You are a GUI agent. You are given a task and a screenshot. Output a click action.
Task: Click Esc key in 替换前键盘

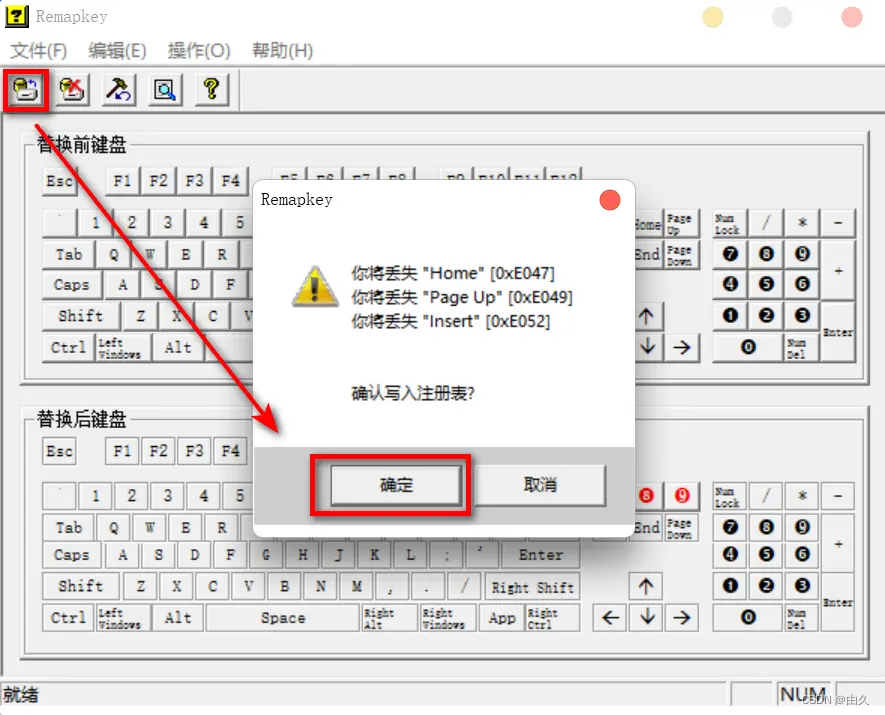click(59, 182)
